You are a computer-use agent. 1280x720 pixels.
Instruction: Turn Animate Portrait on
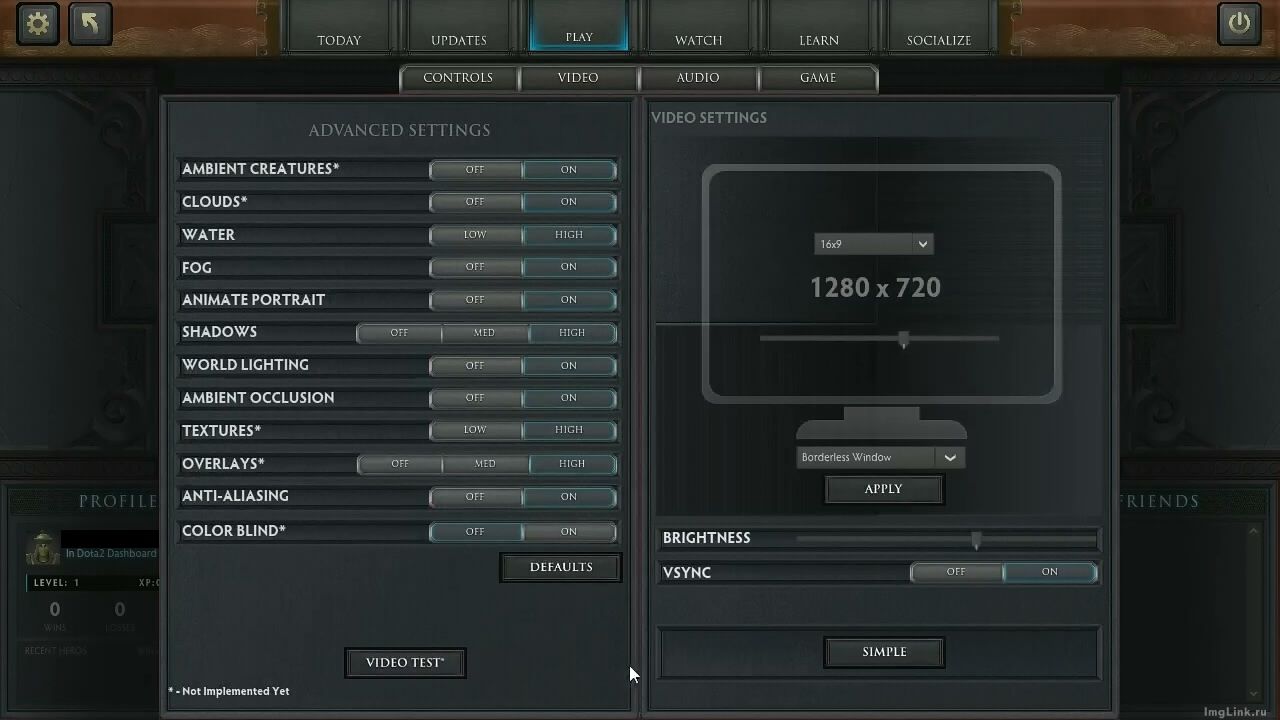coord(569,300)
